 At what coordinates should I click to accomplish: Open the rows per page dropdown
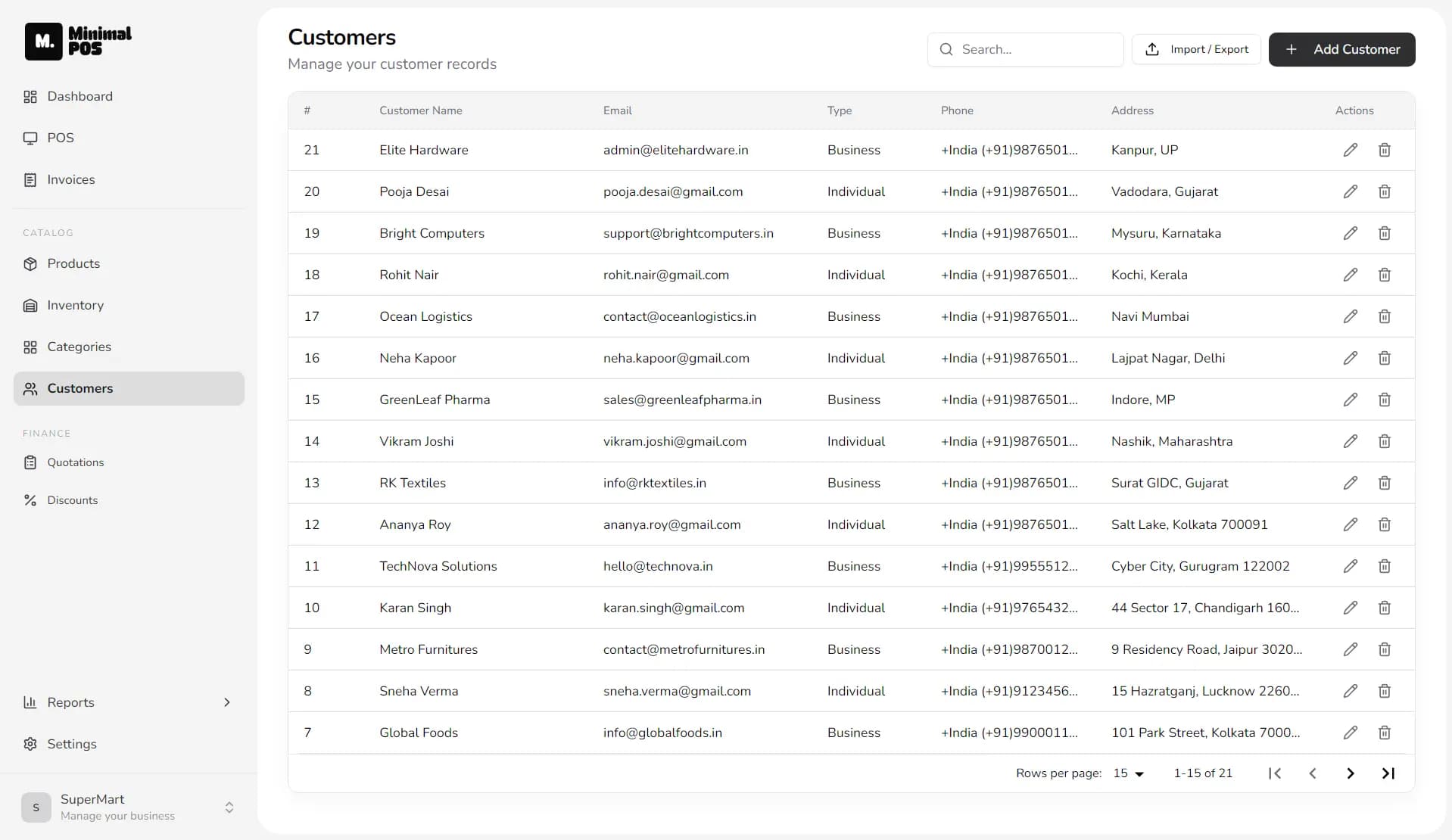point(1128,773)
